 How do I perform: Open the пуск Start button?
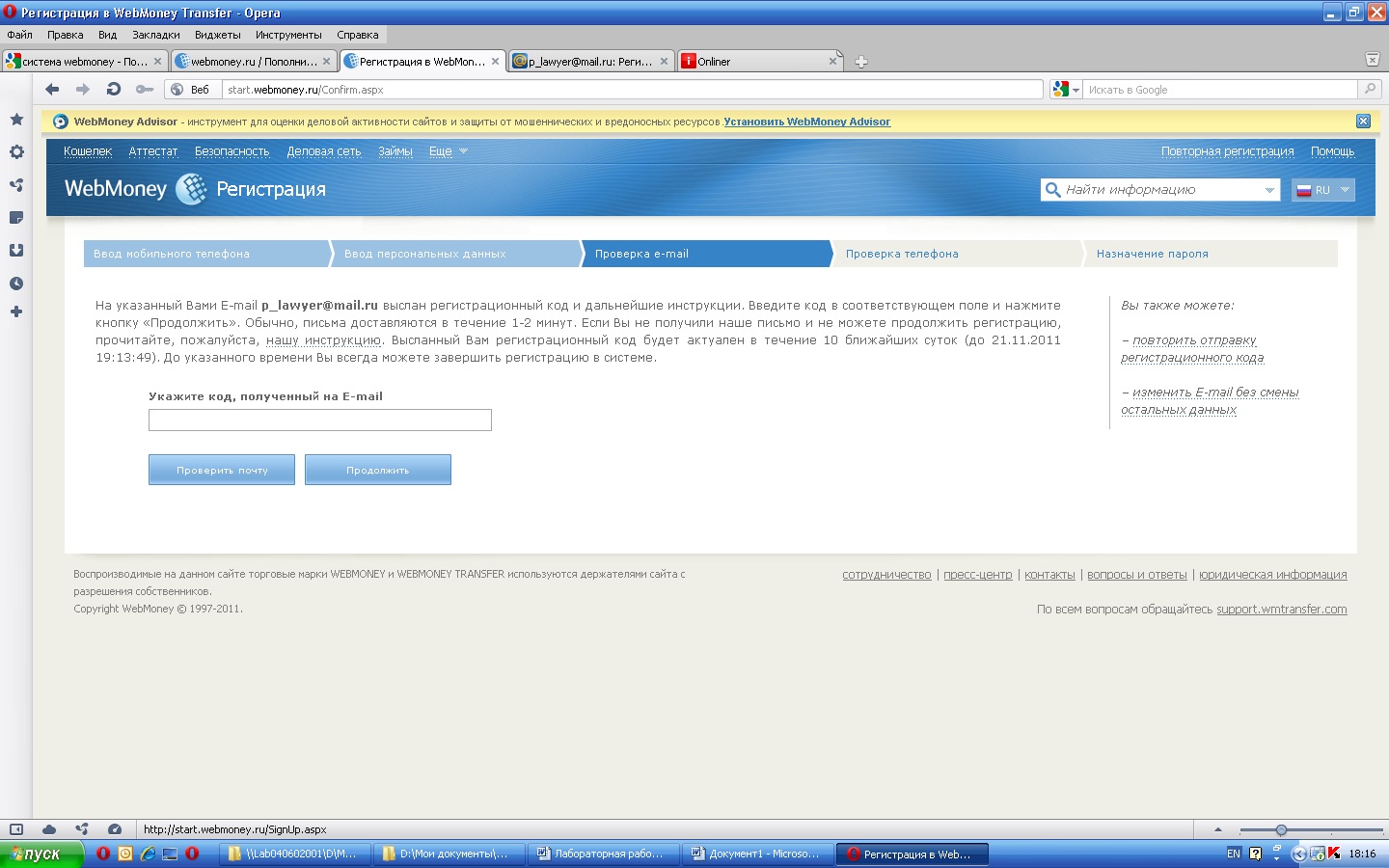[x=41, y=854]
